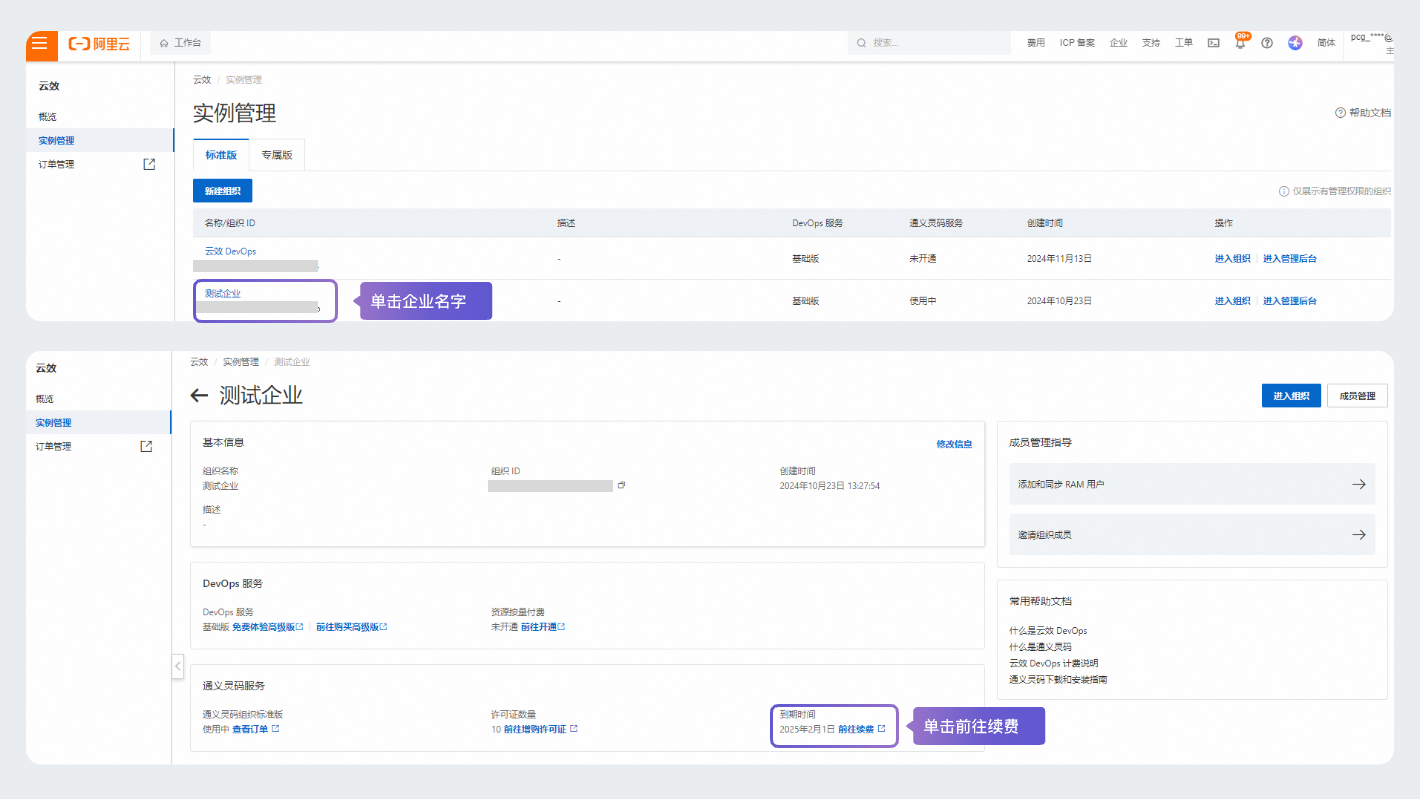
Task: Open 帮助文档 help documentation link
Action: (x=1363, y=113)
